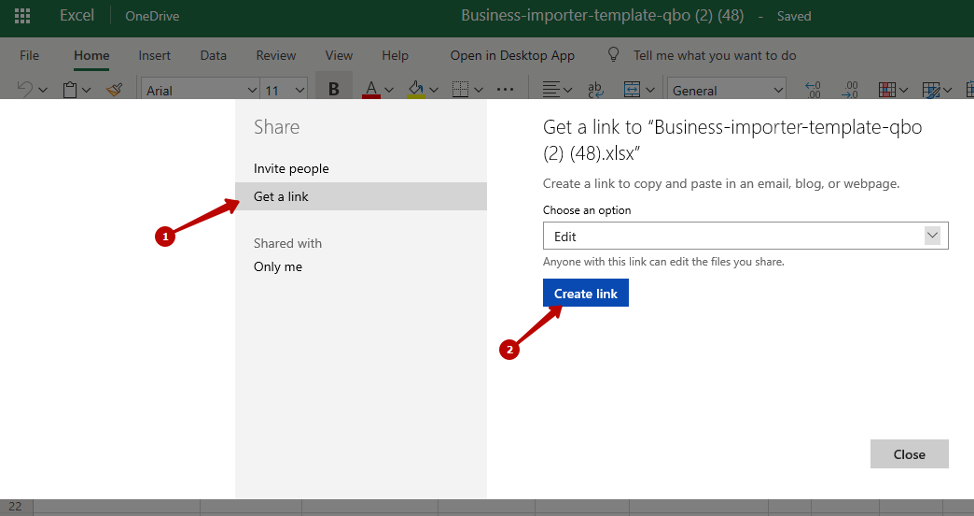Select the Format Painter brush
The width and height of the screenshot is (974, 516).
pyautogui.click(x=114, y=90)
